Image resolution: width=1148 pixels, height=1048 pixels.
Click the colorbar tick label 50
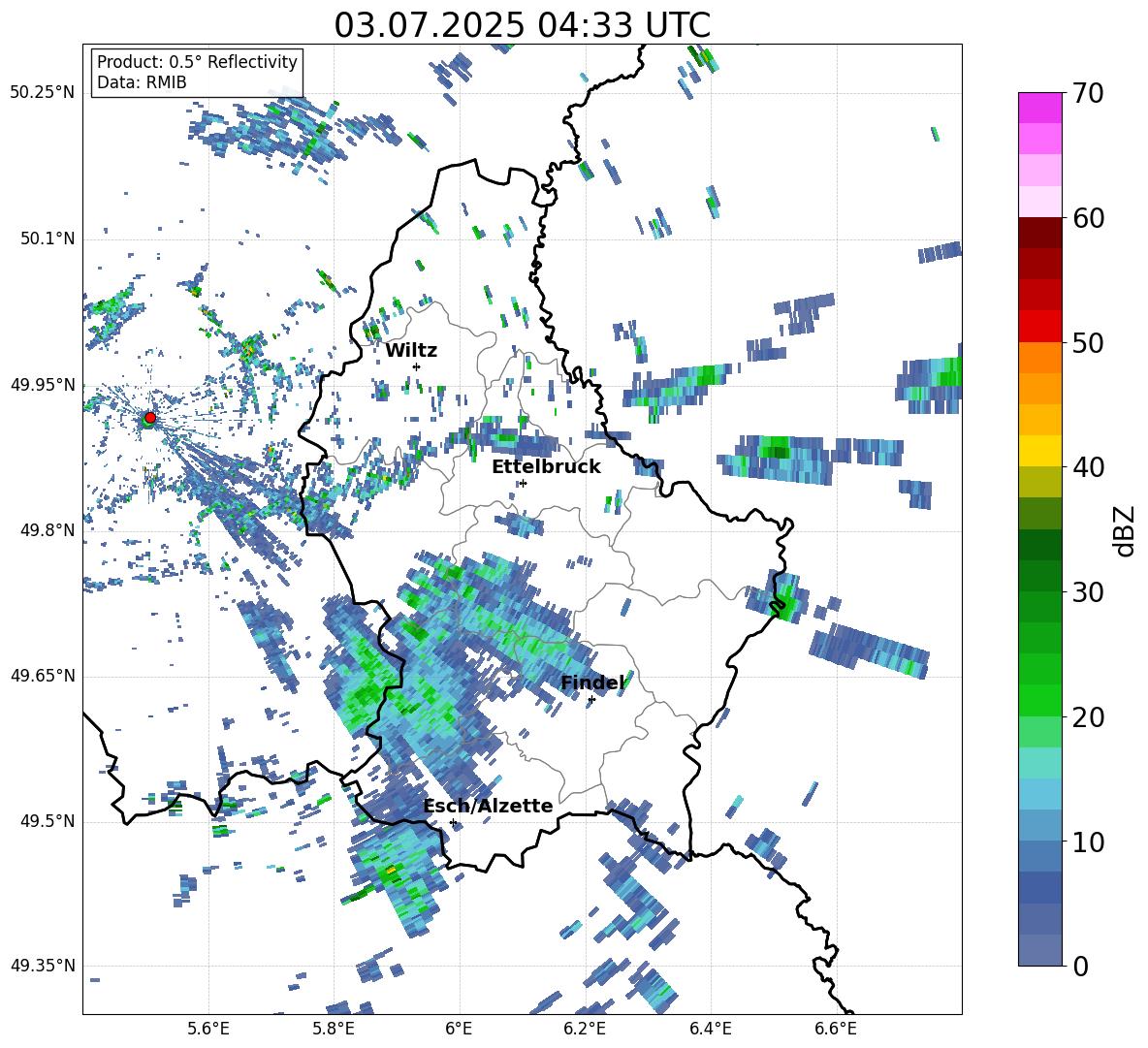pos(1089,342)
